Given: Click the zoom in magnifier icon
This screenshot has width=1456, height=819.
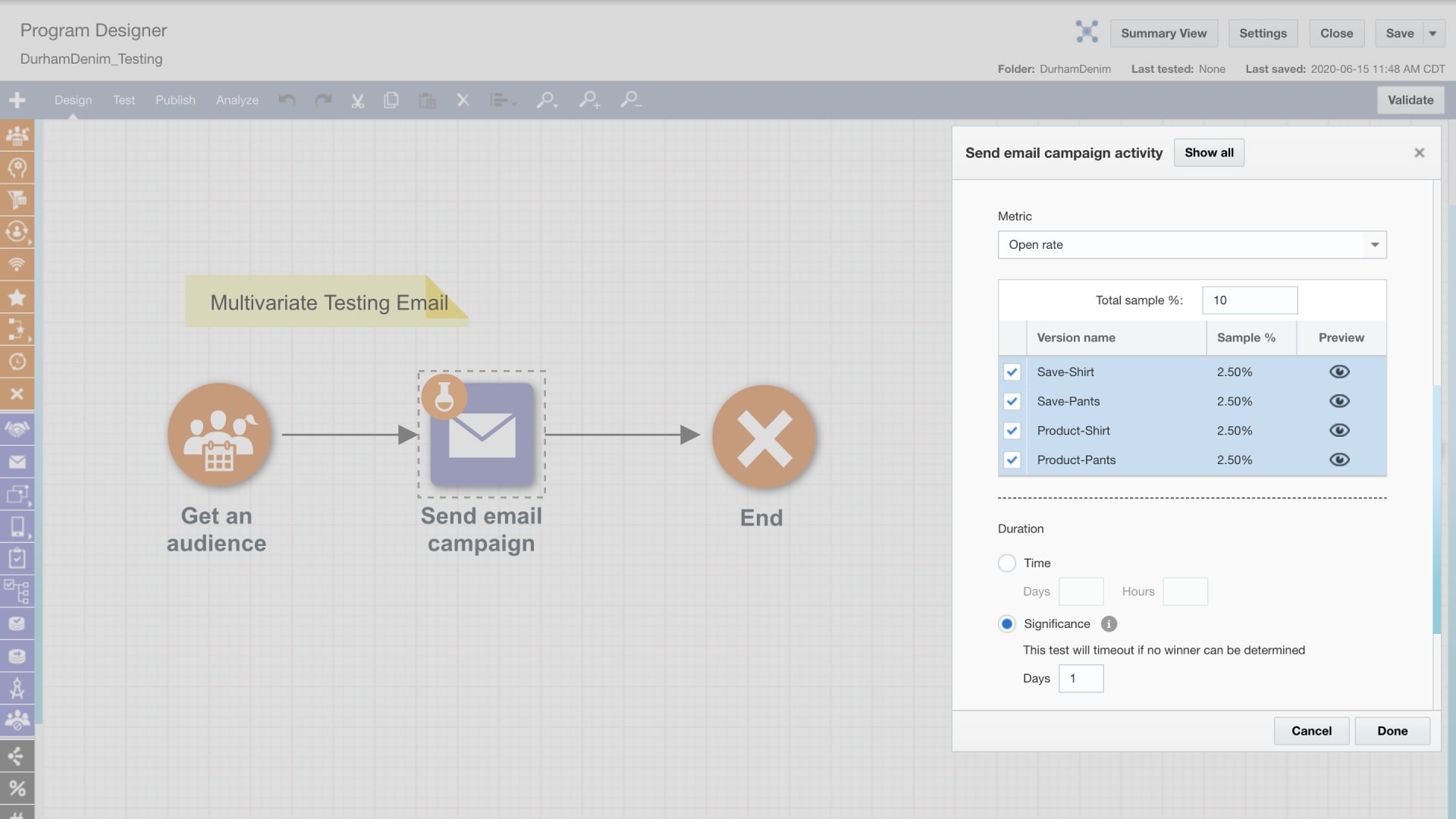Looking at the screenshot, I should pos(589,100).
